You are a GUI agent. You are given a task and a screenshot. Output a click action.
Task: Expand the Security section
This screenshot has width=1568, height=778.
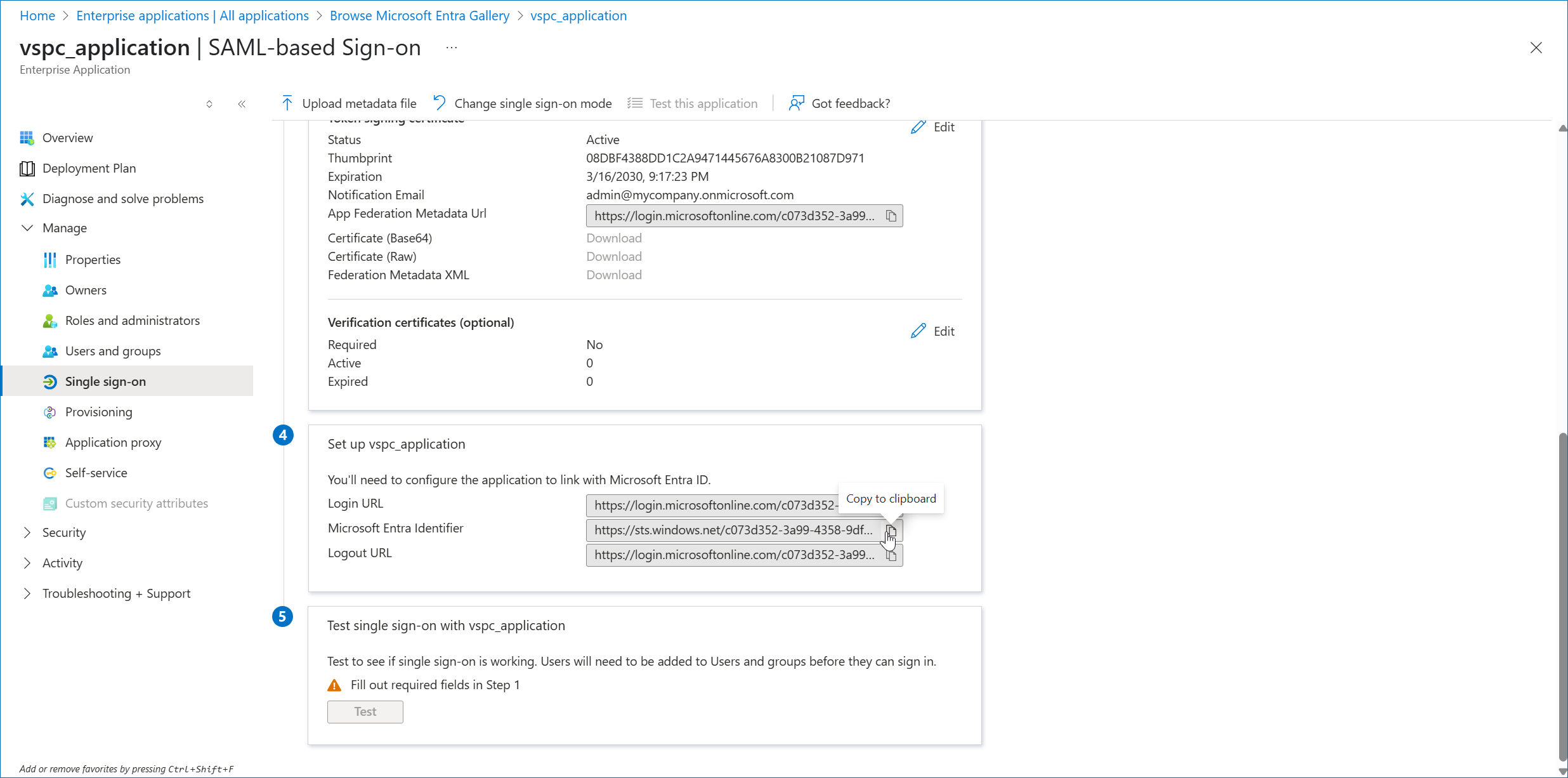[x=27, y=532]
